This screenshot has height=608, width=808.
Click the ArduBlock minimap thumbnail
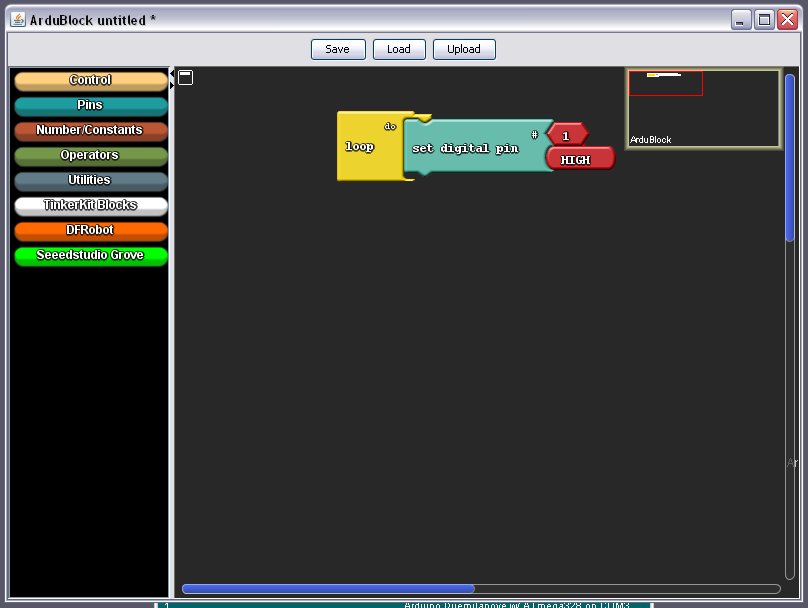[x=703, y=108]
